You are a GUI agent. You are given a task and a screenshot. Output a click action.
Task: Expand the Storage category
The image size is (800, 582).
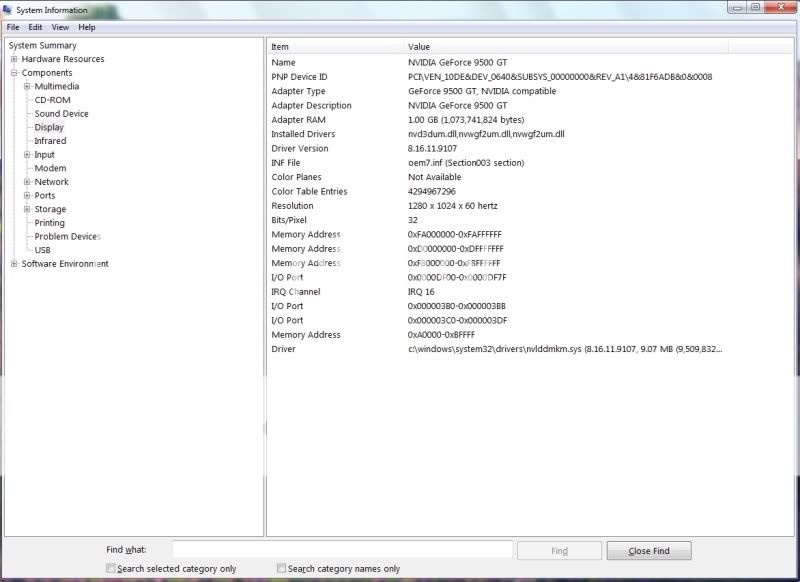point(27,209)
